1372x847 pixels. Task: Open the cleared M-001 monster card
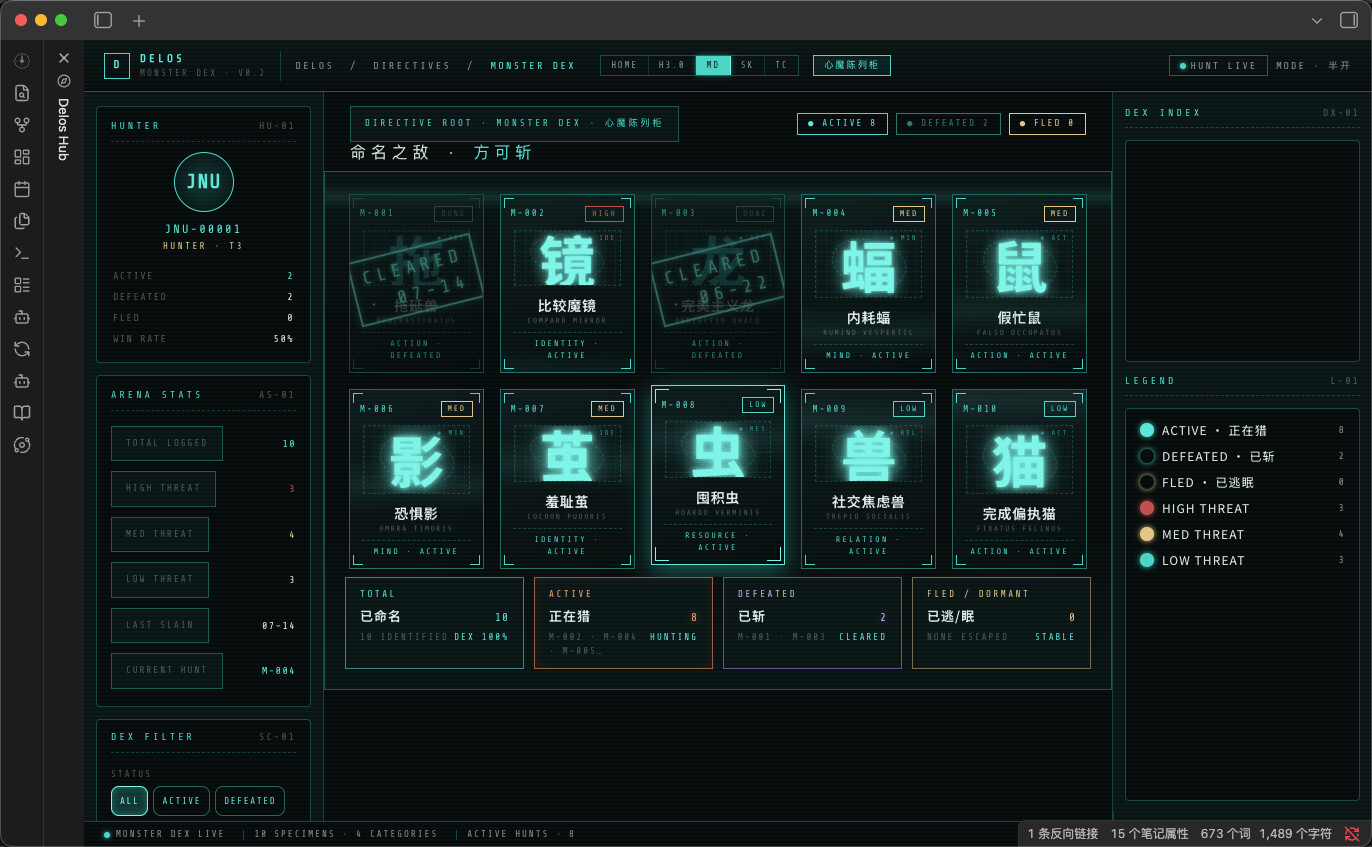click(x=416, y=283)
